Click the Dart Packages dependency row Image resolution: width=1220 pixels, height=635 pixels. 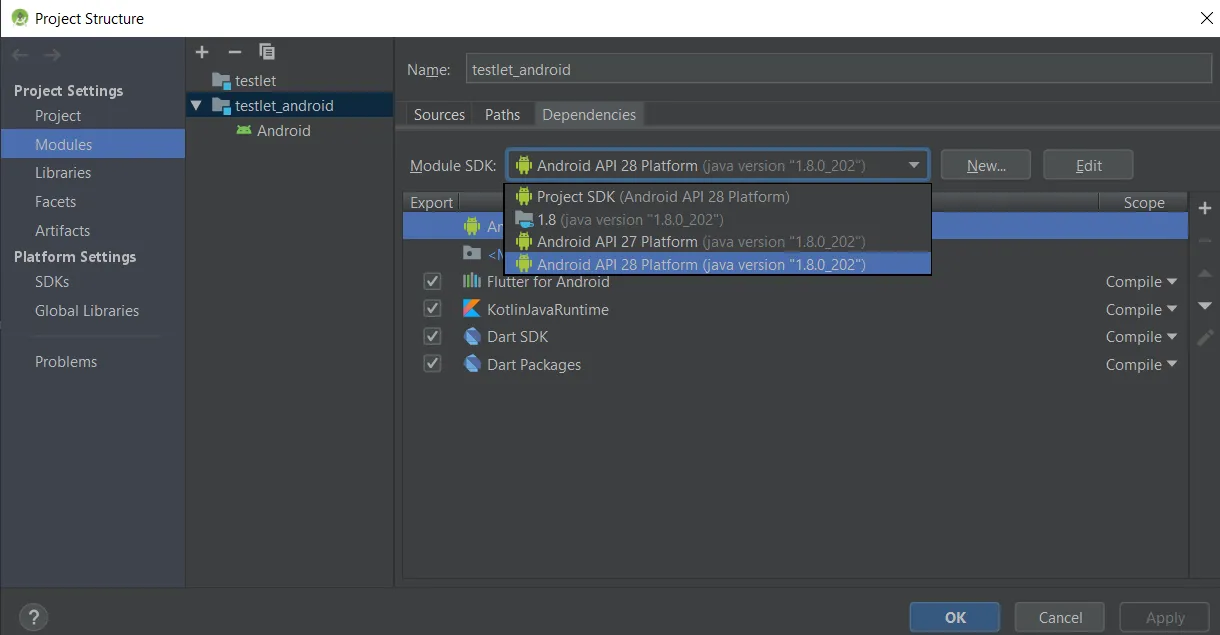(795, 364)
